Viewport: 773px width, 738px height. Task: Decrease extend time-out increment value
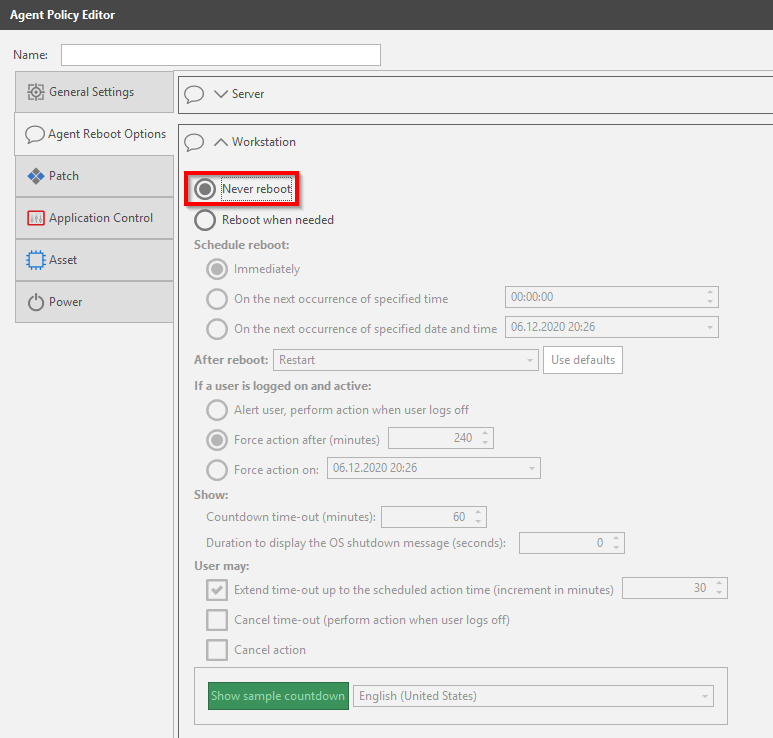tap(719, 593)
